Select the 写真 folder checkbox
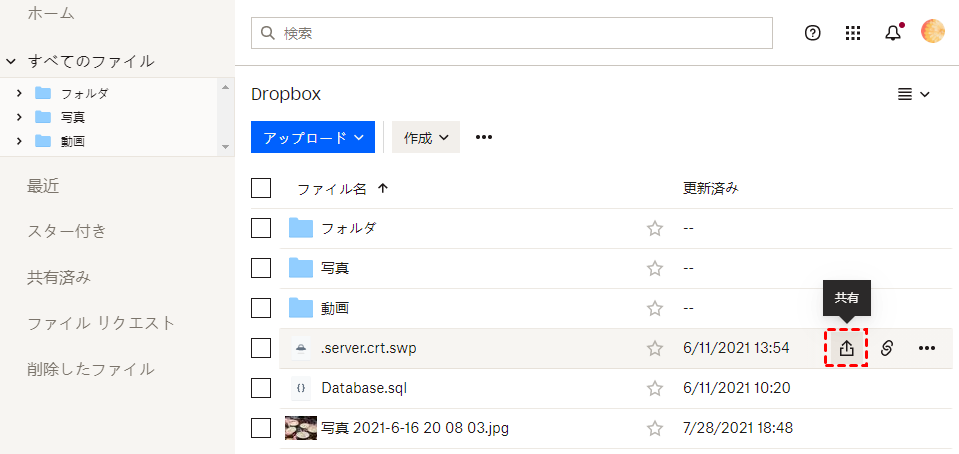The height and width of the screenshot is (454, 959). coord(261,268)
